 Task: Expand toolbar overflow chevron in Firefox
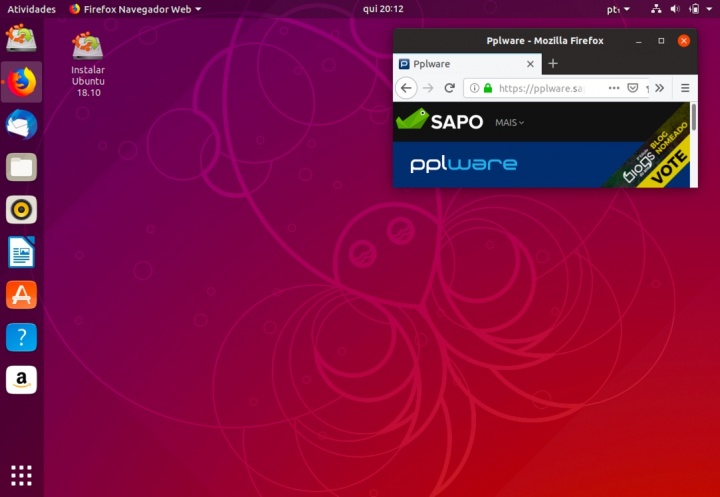click(659, 88)
